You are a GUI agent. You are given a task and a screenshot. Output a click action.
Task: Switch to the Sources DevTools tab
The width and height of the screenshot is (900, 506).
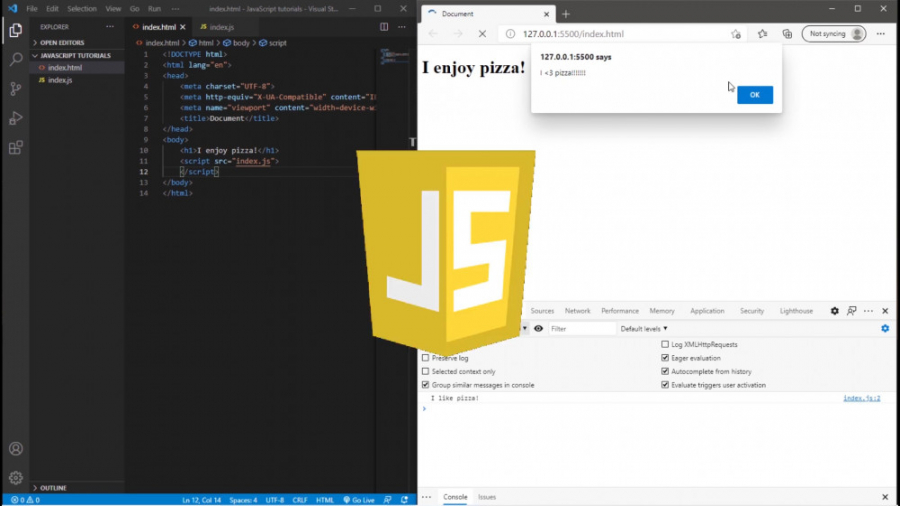(542, 311)
